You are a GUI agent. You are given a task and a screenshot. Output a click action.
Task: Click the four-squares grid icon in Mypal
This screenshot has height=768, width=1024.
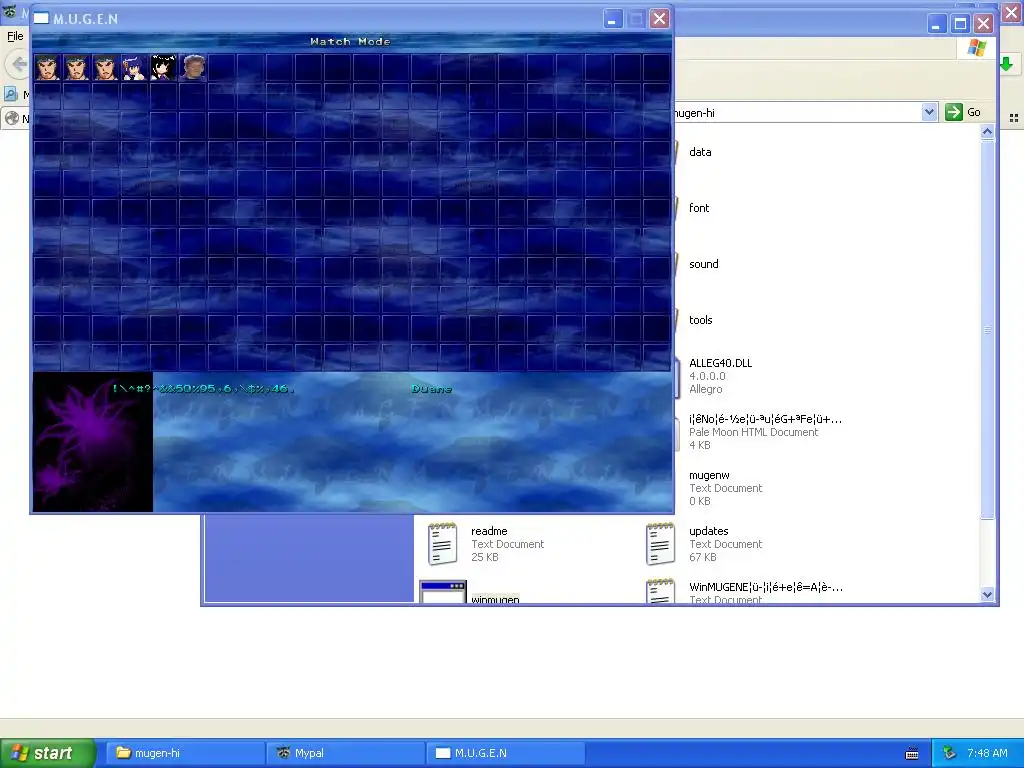1014,118
